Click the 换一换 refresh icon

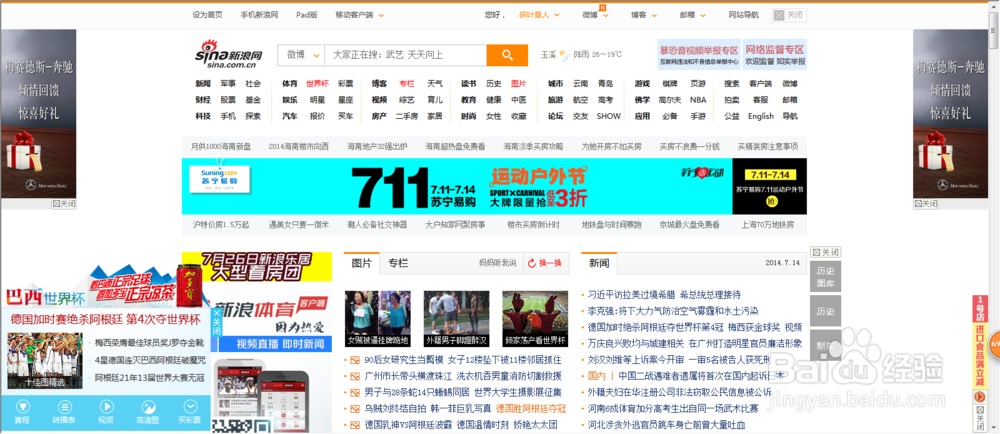531,263
